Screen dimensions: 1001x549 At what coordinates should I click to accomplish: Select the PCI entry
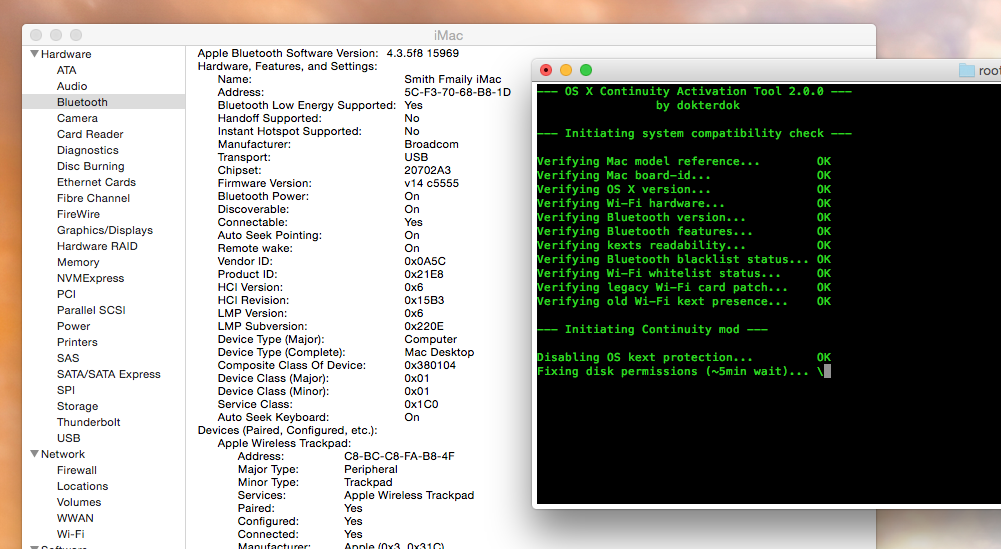tap(66, 294)
